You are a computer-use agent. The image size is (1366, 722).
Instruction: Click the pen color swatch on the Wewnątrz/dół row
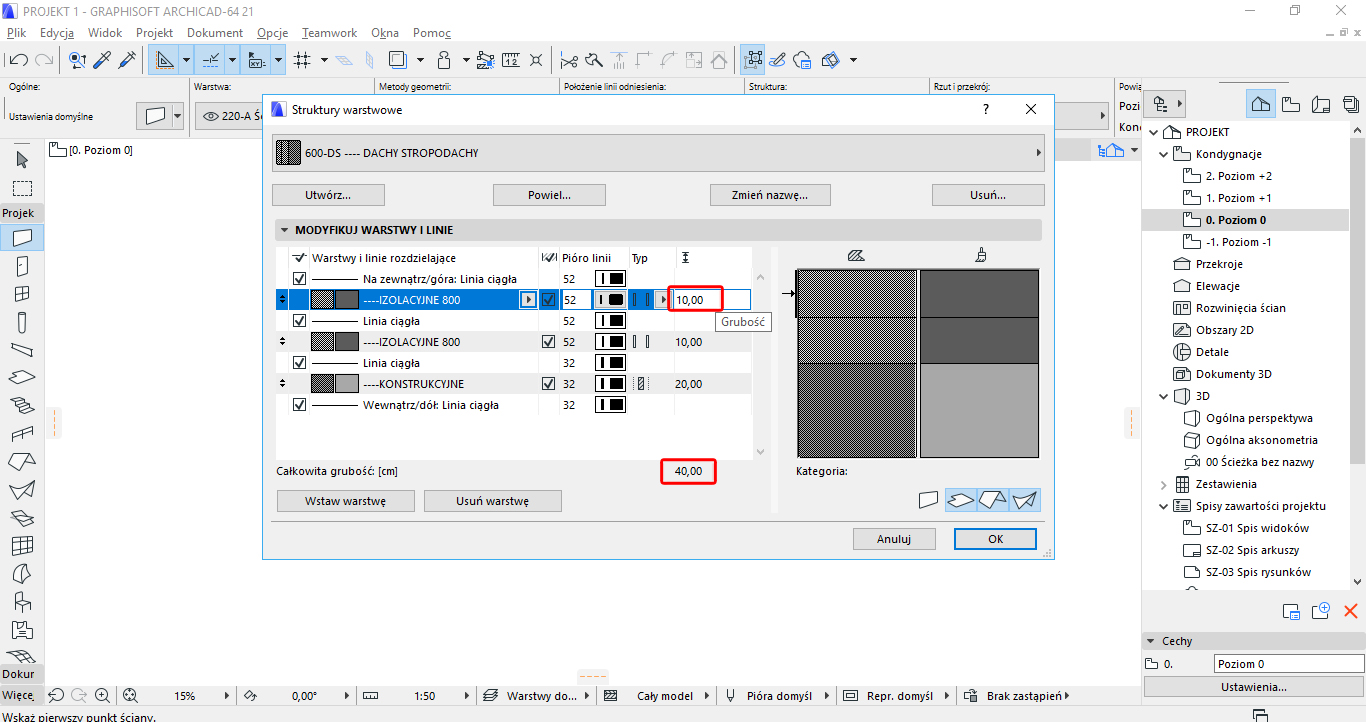(x=610, y=405)
